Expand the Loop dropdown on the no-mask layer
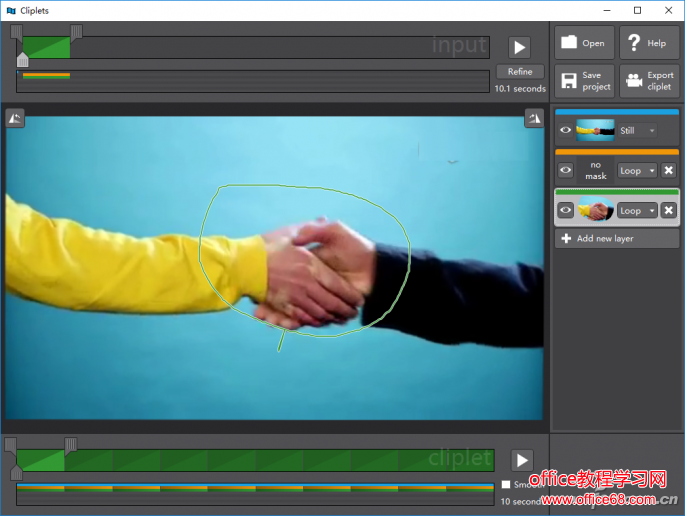Viewport: 685px width, 516px height. click(637, 171)
